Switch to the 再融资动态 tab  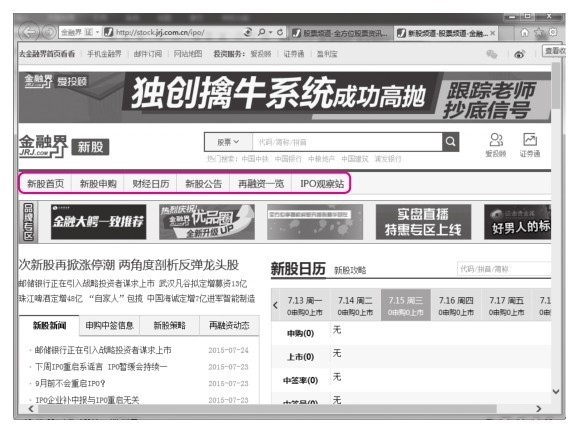[x=229, y=325]
